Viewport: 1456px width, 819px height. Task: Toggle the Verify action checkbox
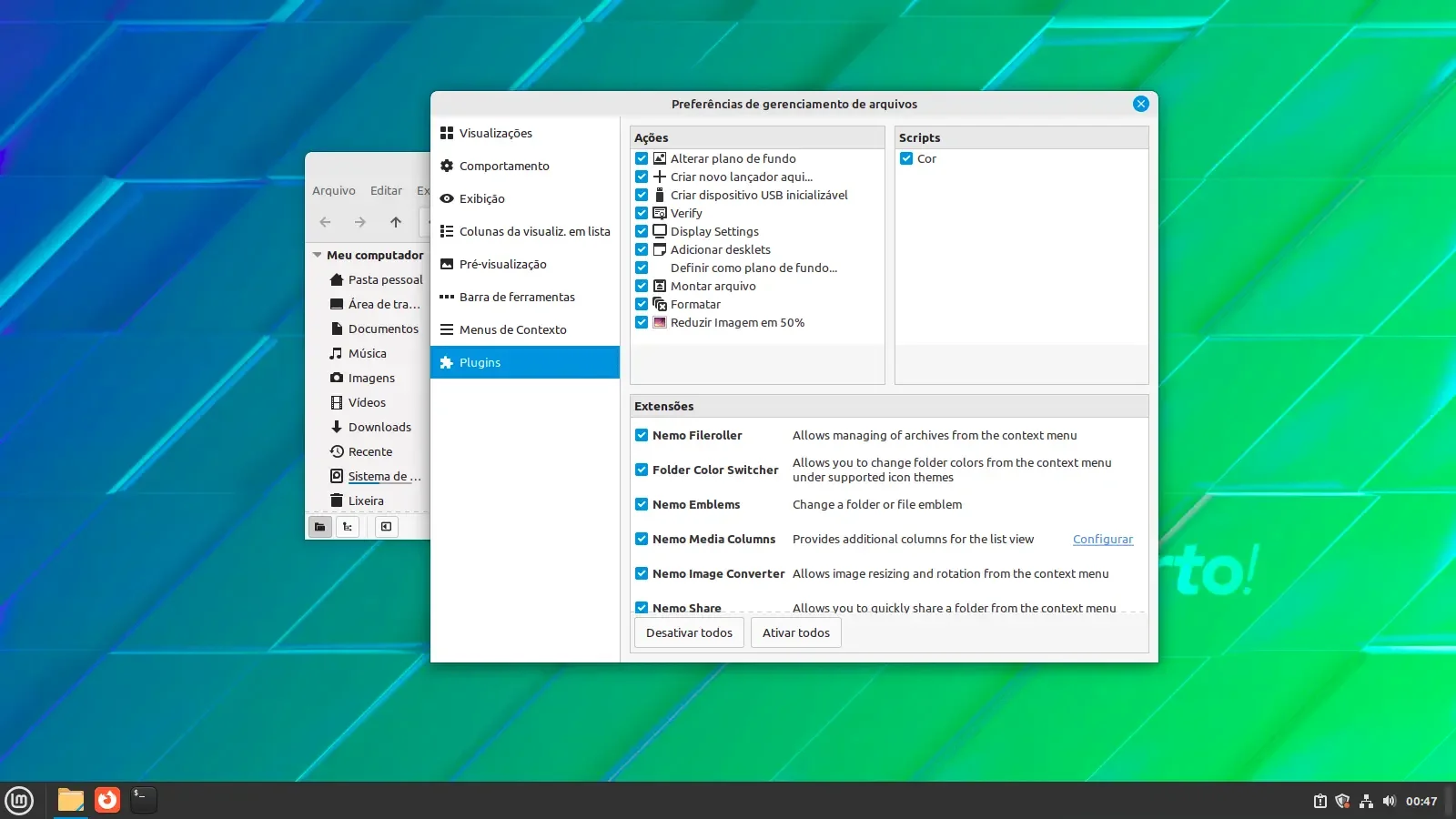point(642,213)
